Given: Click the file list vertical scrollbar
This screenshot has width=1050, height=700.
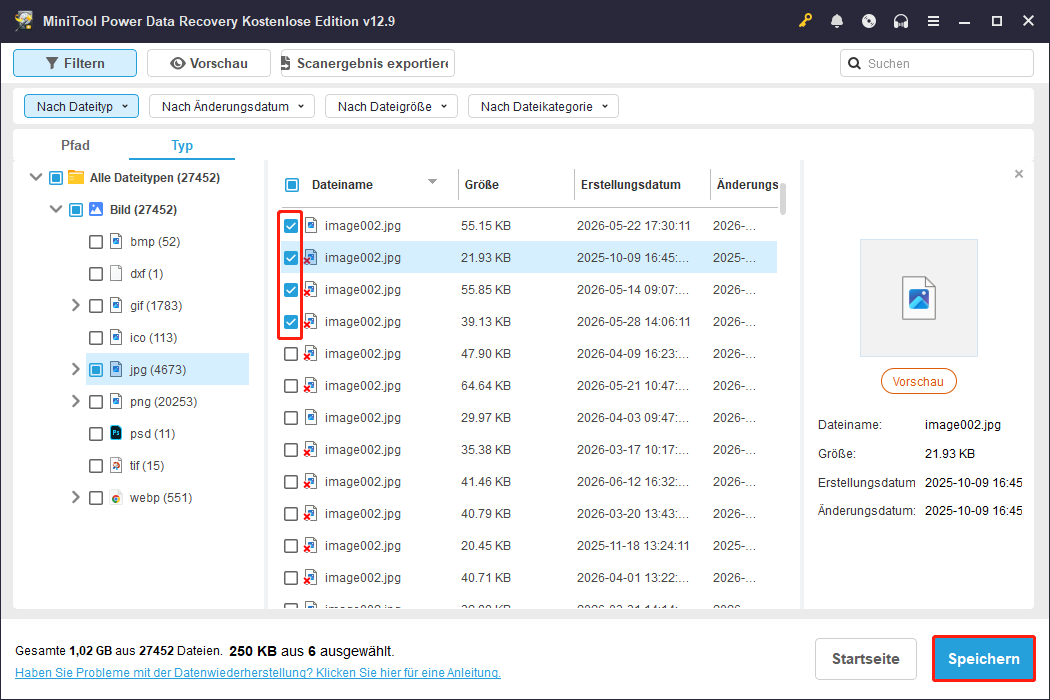Looking at the screenshot, I should coord(783,198).
